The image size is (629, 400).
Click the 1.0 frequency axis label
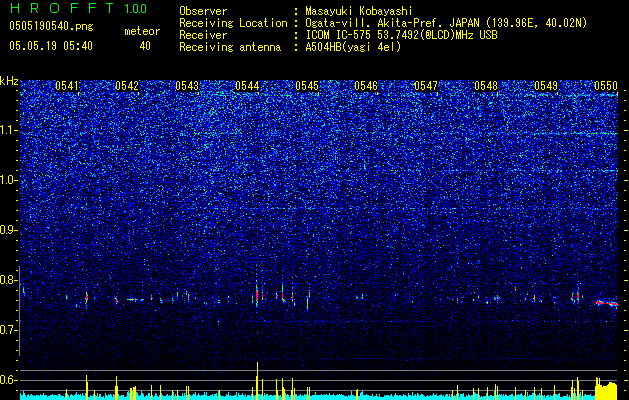[x=8, y=180]
